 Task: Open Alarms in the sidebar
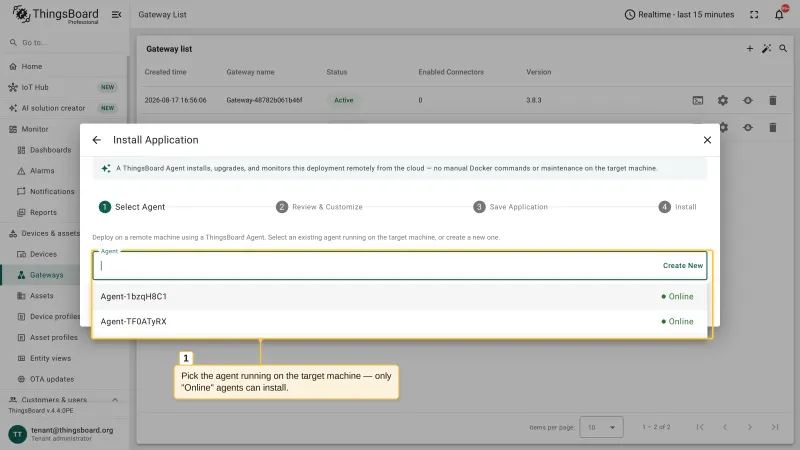click(x=42, y=171)
